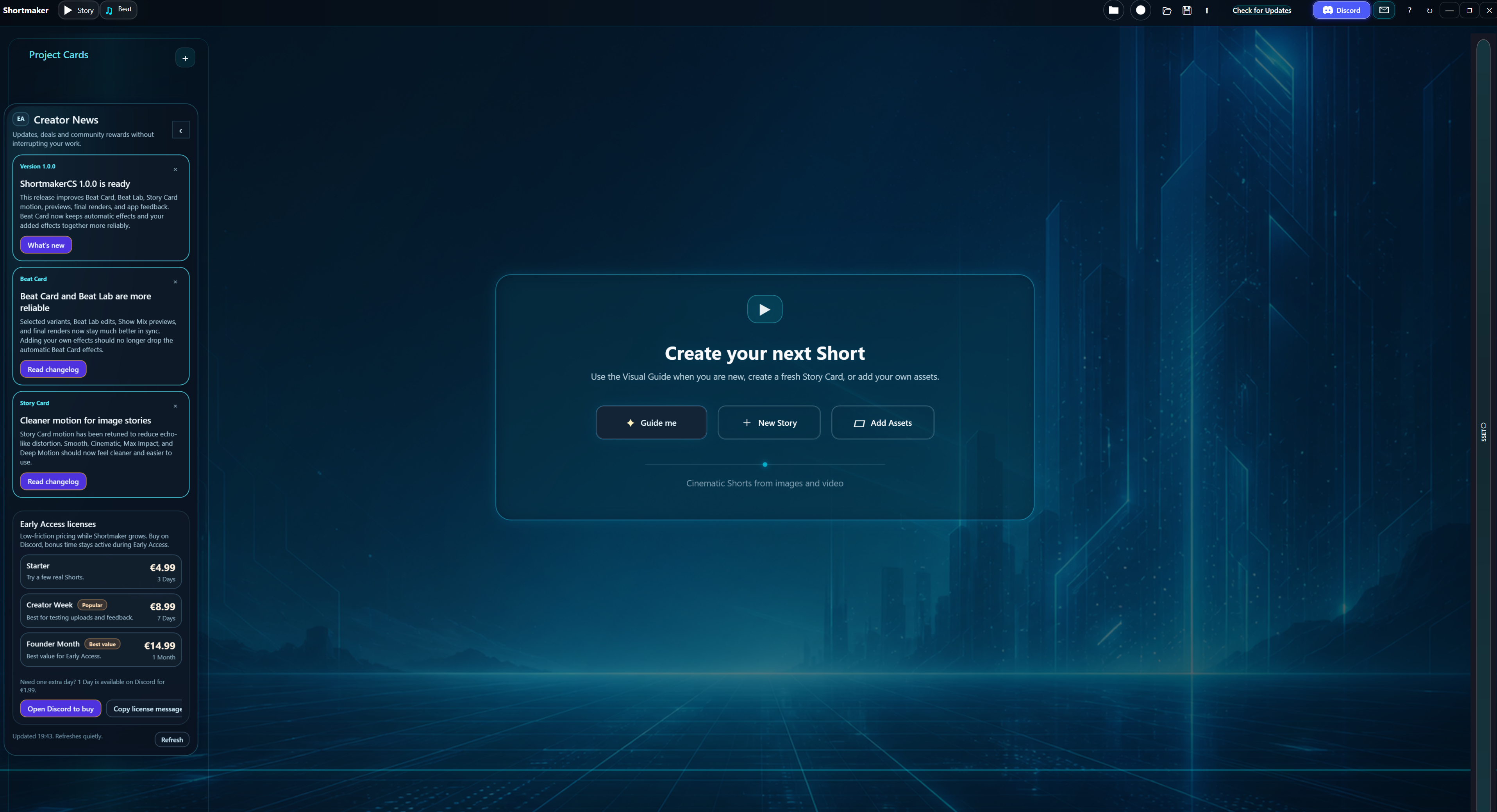Start the Guide me visual guide

coord(651,423)
